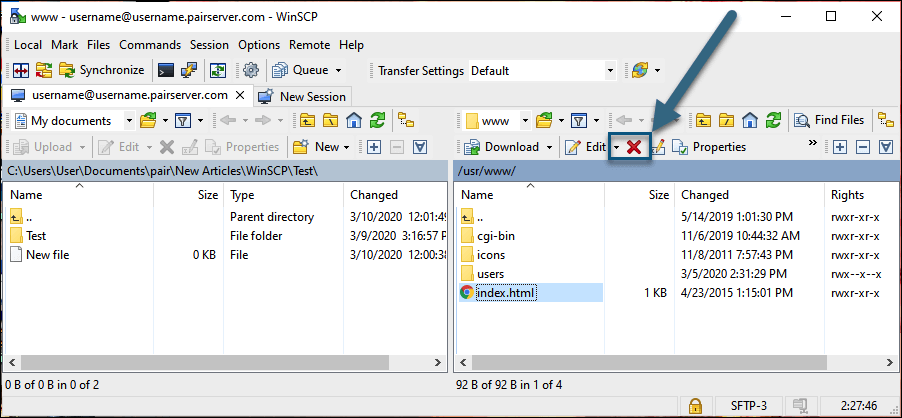
Task: Click the Find Files button
Action: (x=830, y=120)
